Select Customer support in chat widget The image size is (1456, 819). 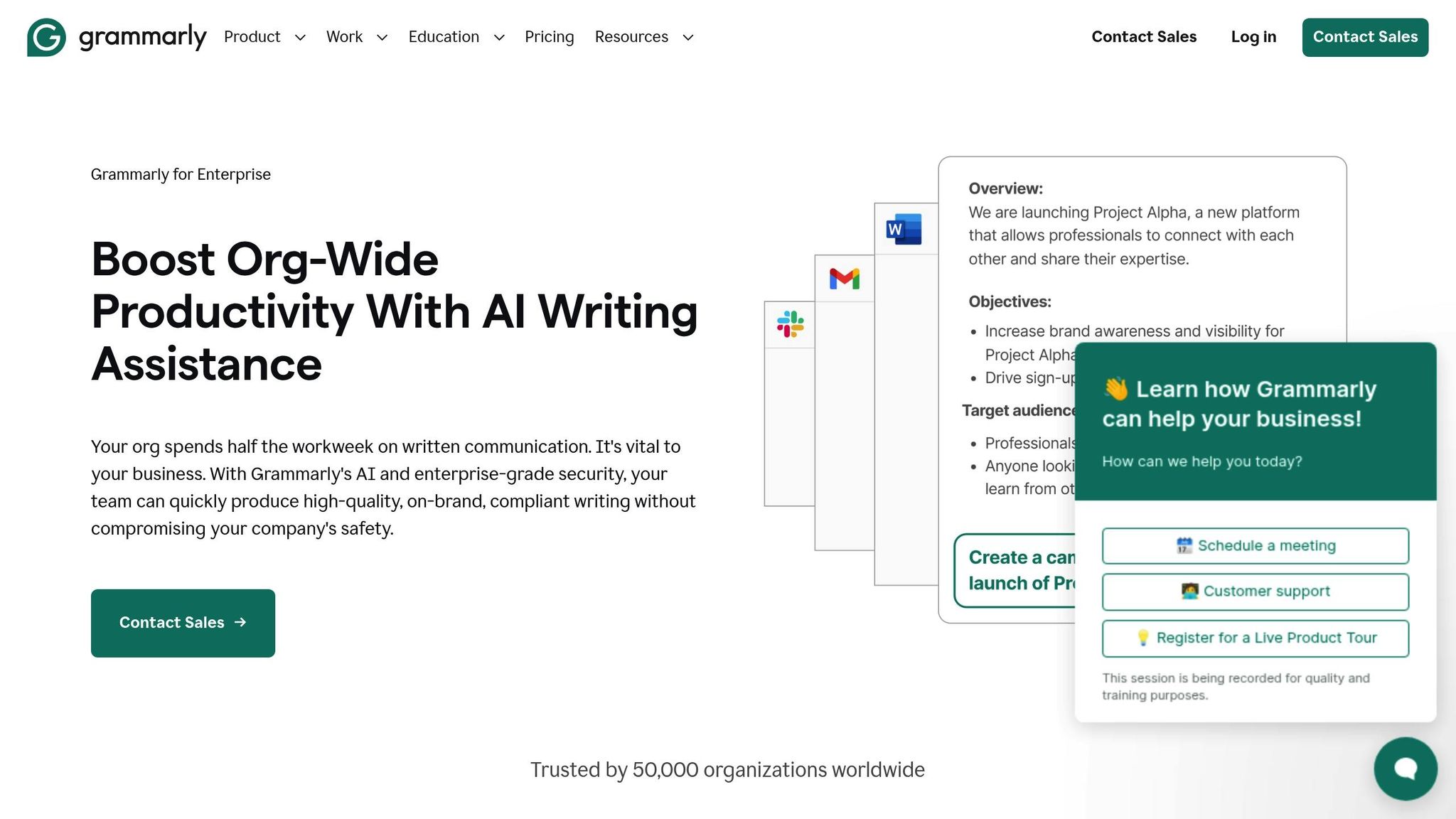[1256, 591]
